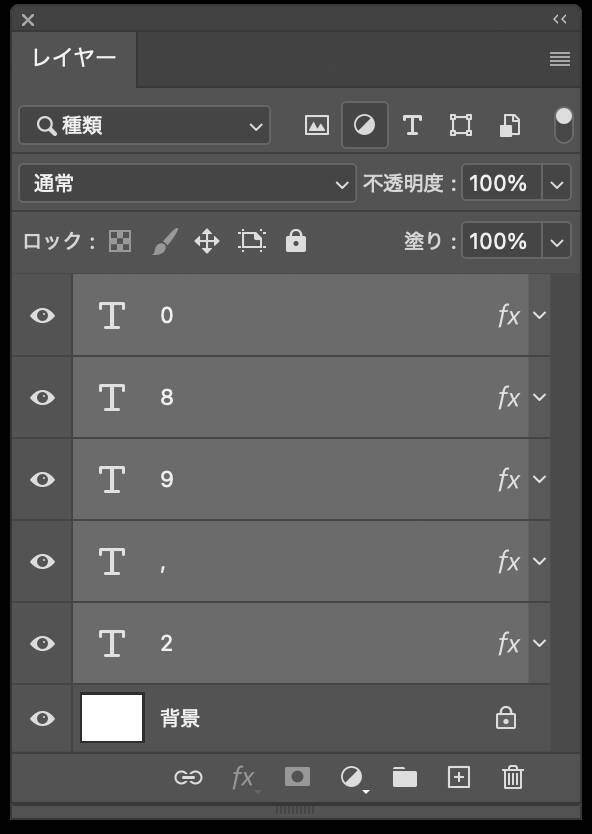Create a new layer group
Screen dimensions: 592x834
pyautogui.click(x=404, y=777)
